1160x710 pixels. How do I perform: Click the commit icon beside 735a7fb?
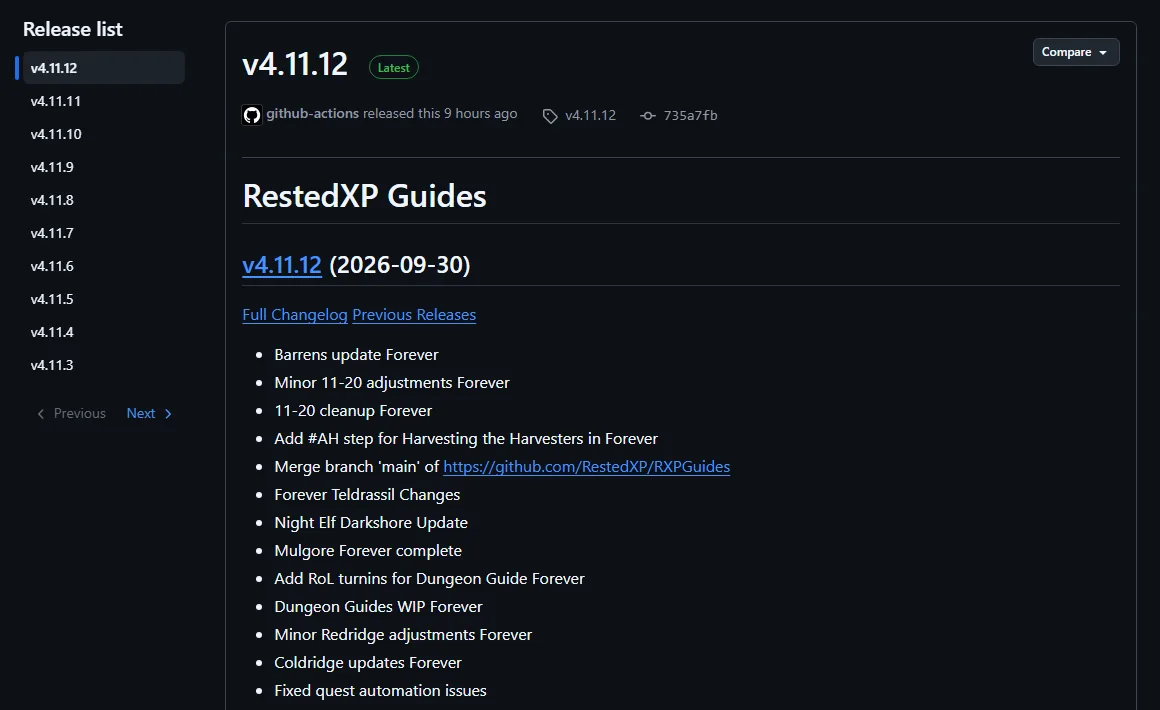(647, 115)
